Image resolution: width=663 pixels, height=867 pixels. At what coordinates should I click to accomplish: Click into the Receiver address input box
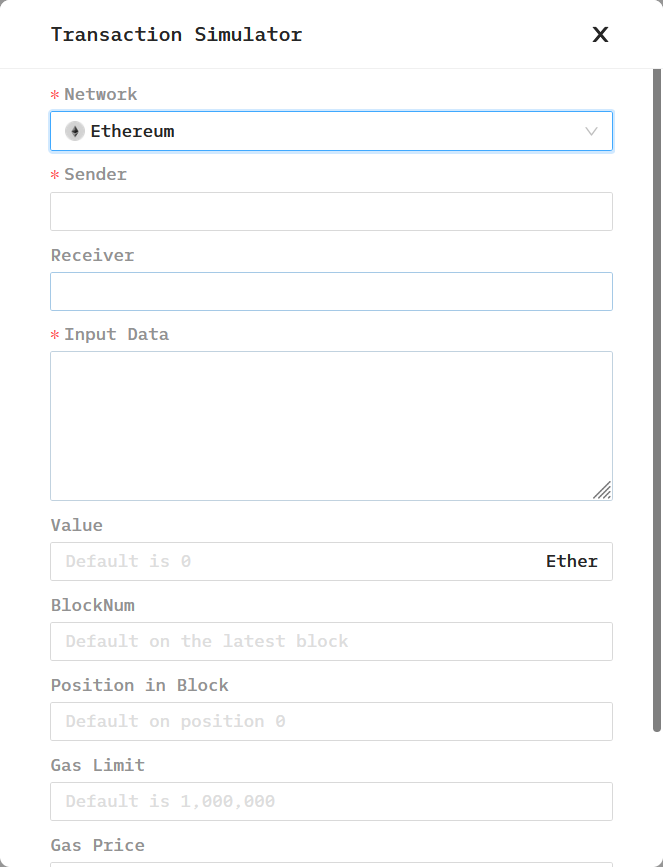tap(331, 291)
